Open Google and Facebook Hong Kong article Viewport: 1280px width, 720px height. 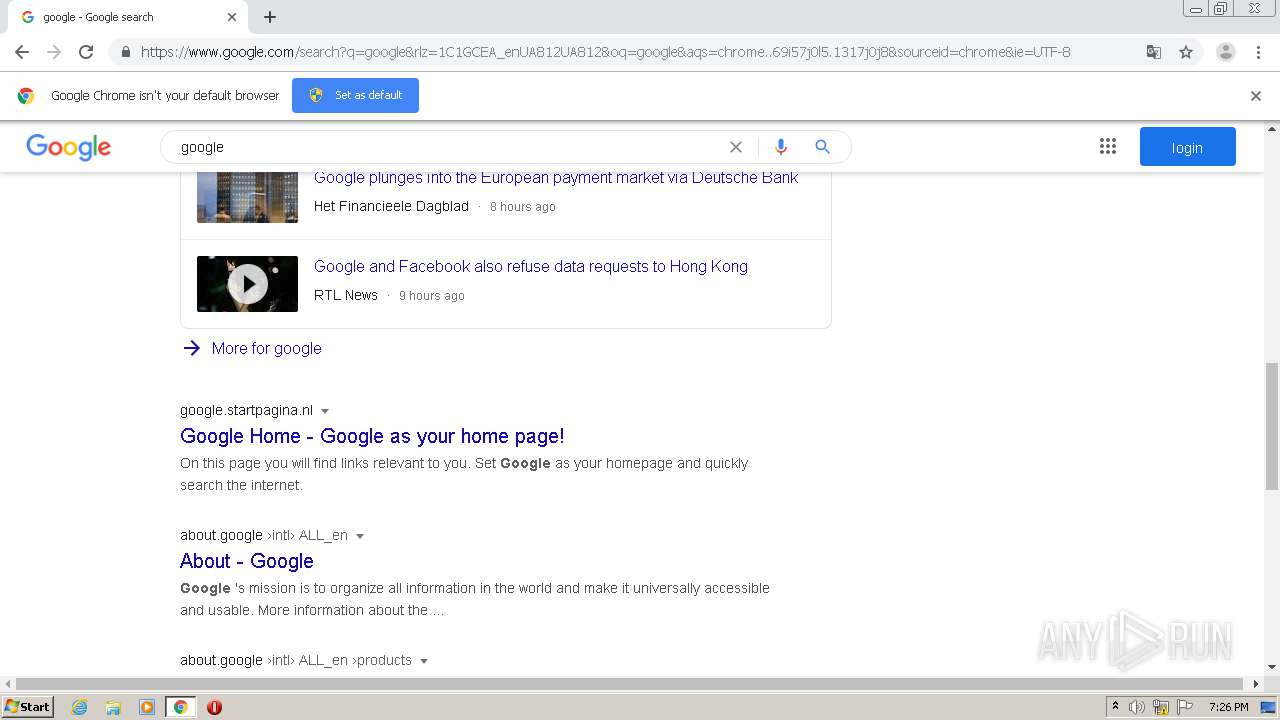531,266
